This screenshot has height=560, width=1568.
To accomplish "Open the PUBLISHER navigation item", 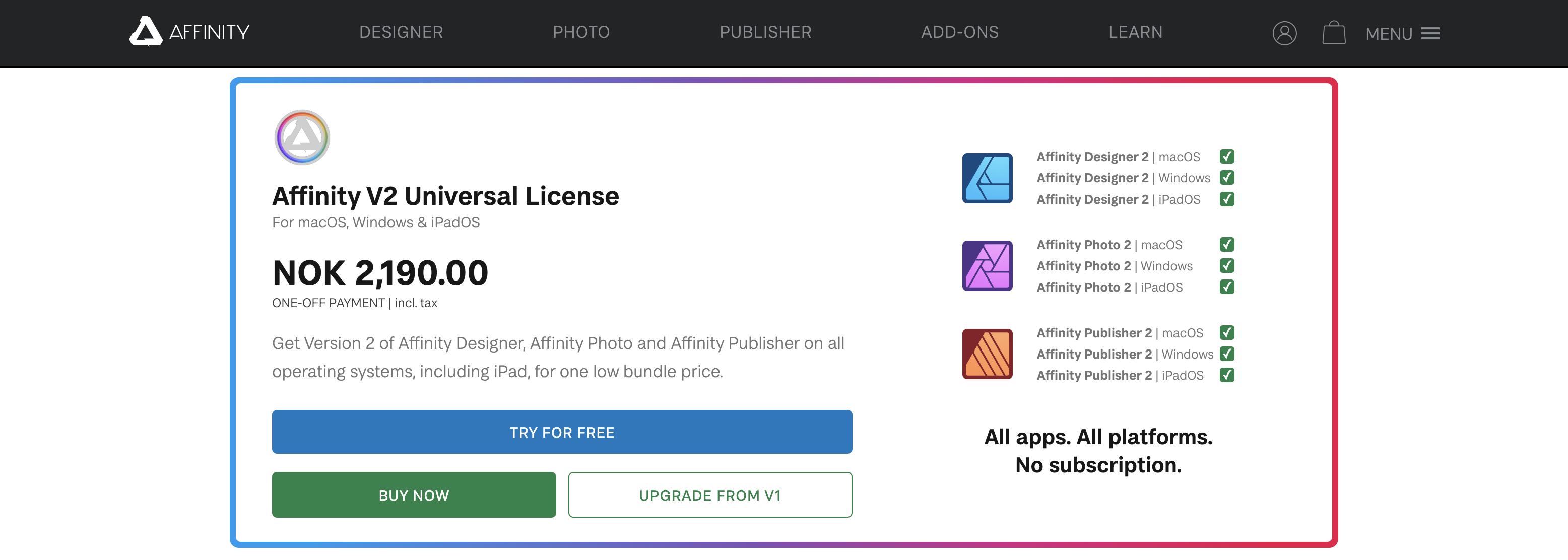I will tap(766, 32).
